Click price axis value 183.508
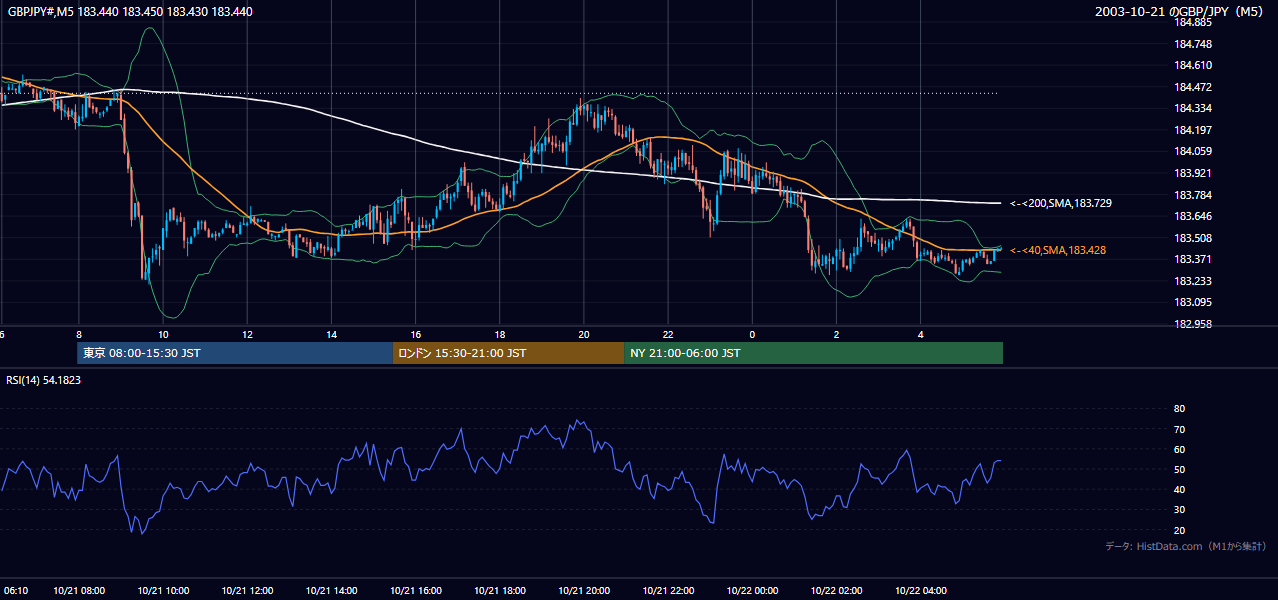Screen dimensions: 1278x600 (x=1193, y=238)
